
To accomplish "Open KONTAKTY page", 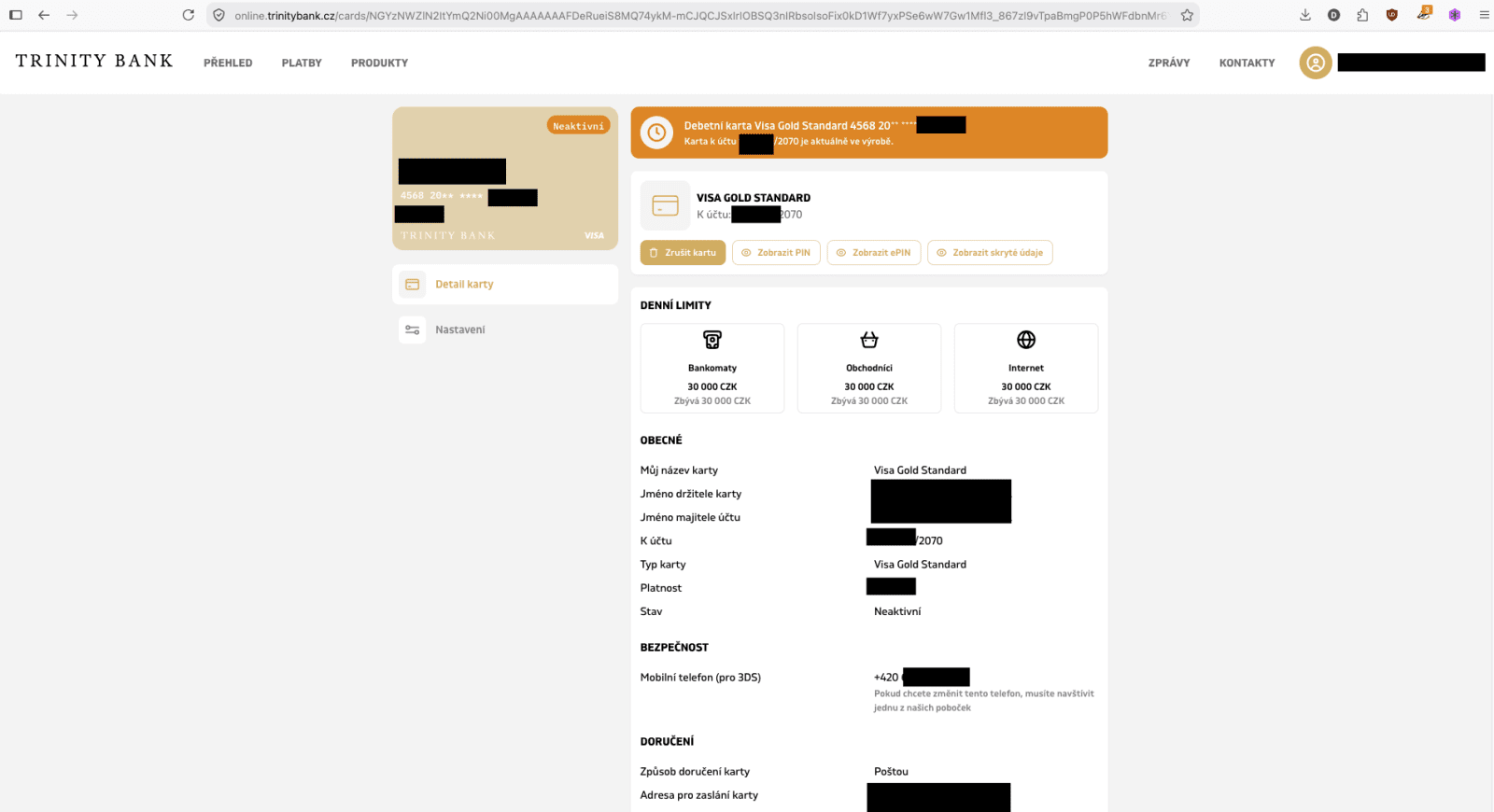I will click(x=1247, y=63).
